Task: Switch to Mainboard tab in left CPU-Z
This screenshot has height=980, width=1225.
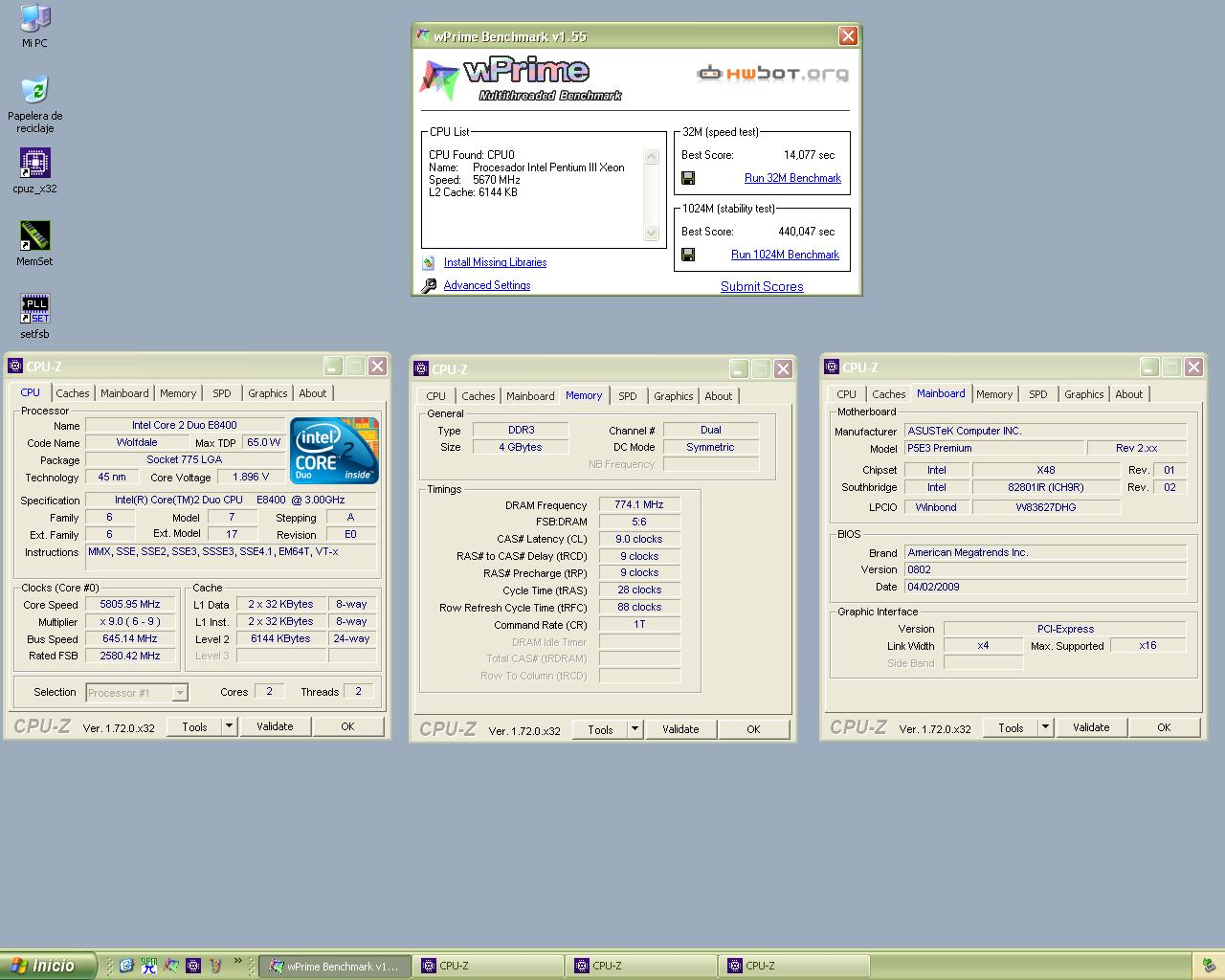Action: (124, 393)
